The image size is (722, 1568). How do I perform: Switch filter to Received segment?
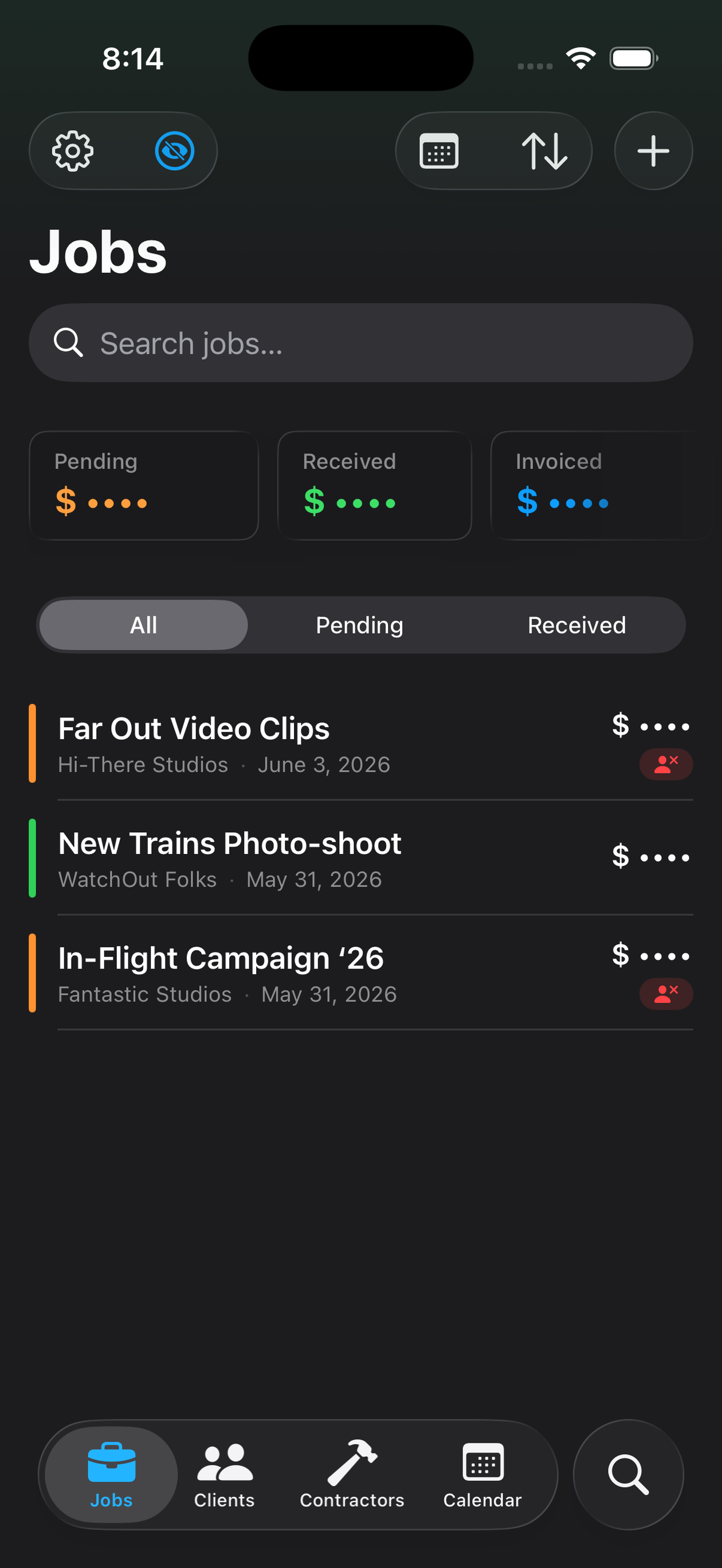click(576, 625)
